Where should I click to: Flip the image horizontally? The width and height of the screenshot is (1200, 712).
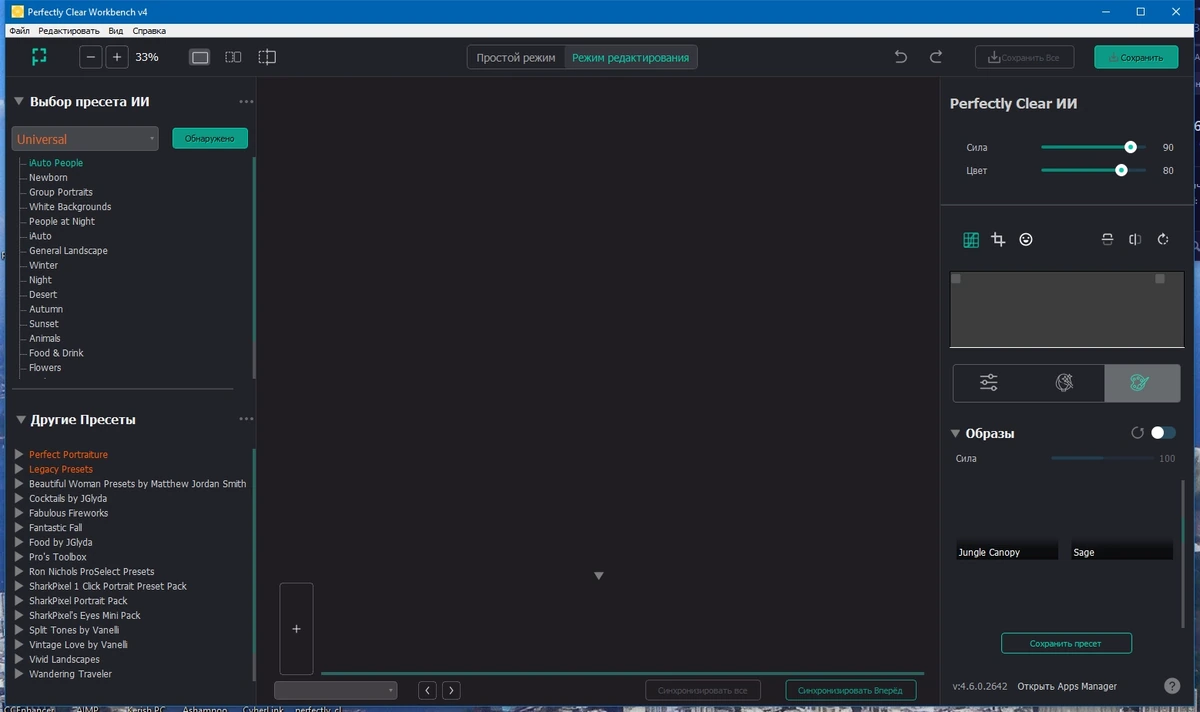[1135, 239]
